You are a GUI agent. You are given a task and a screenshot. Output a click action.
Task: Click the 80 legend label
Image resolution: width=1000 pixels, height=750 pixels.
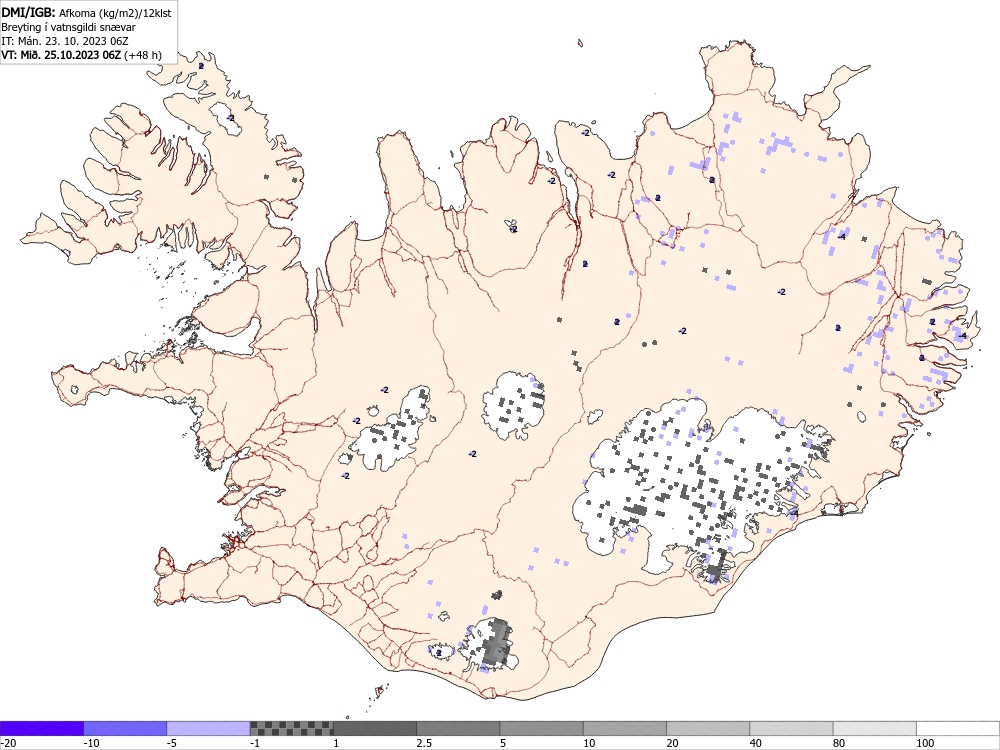click(839, 743)
